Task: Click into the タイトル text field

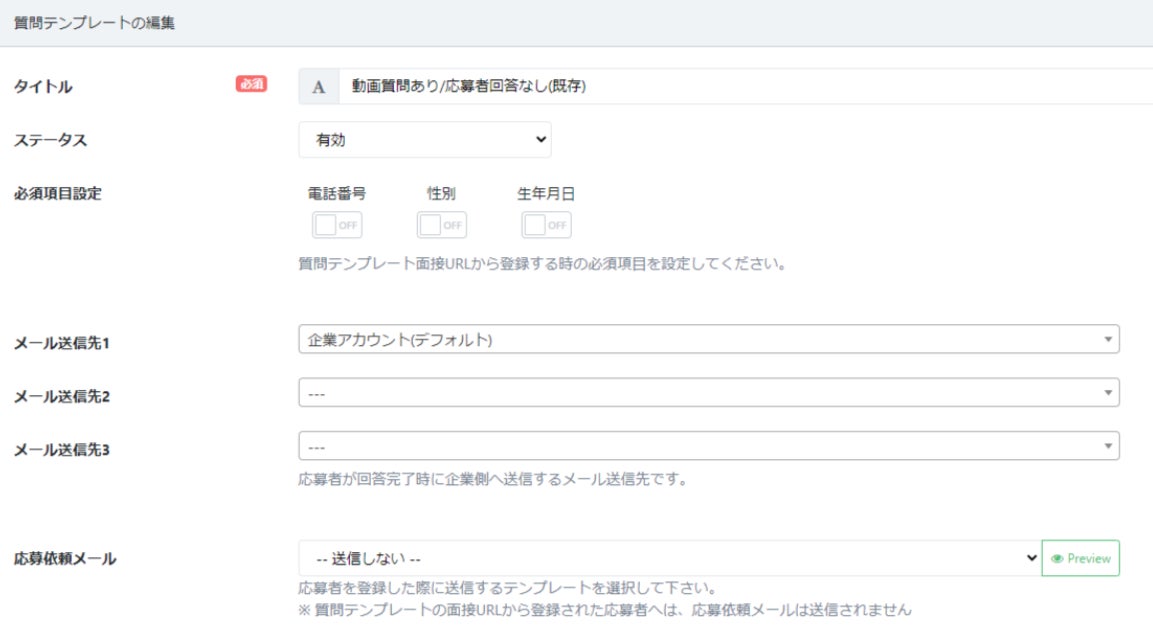Action: pyautogui.click(x=740, y=87)
